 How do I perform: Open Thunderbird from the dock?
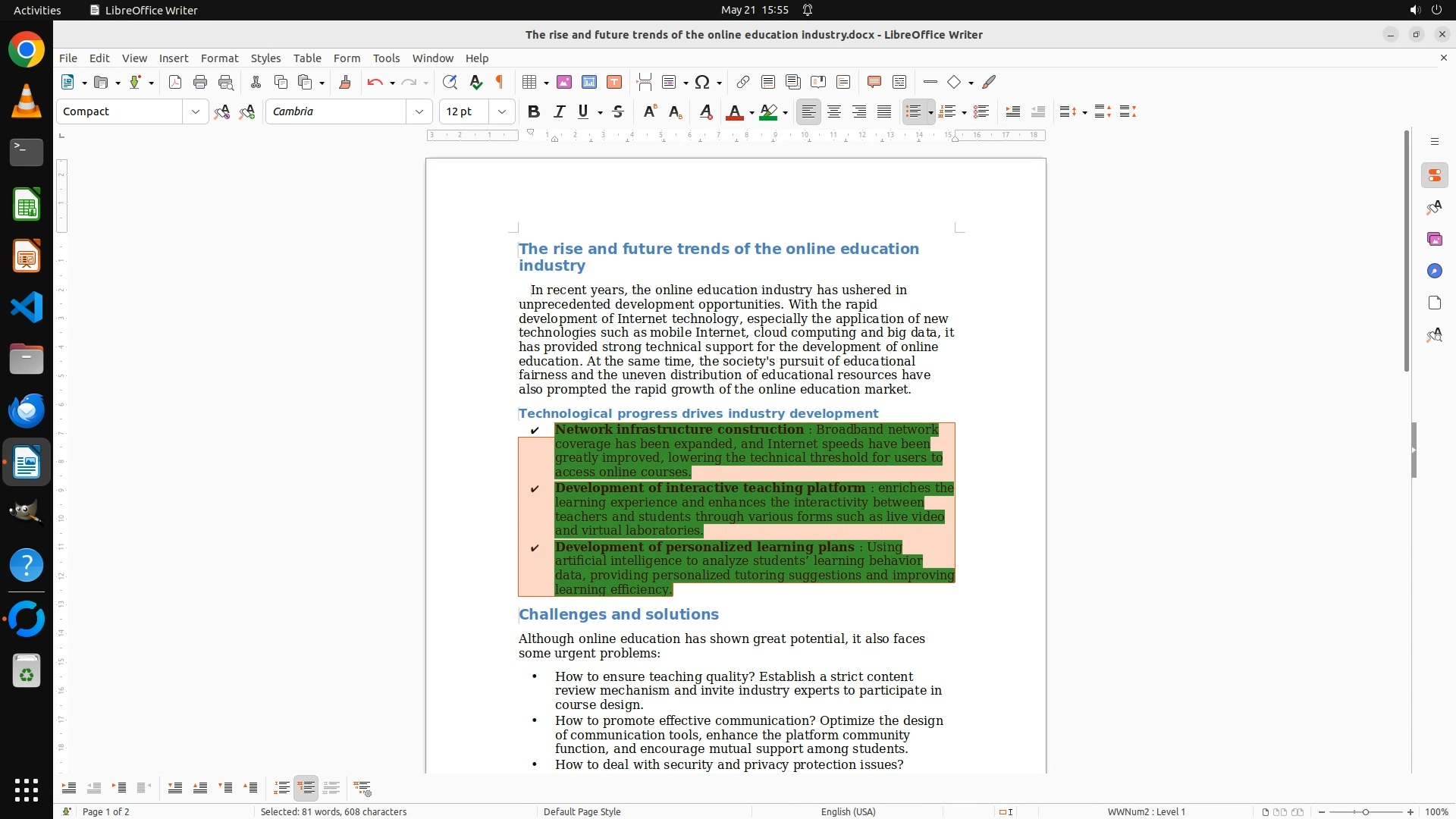27,410
